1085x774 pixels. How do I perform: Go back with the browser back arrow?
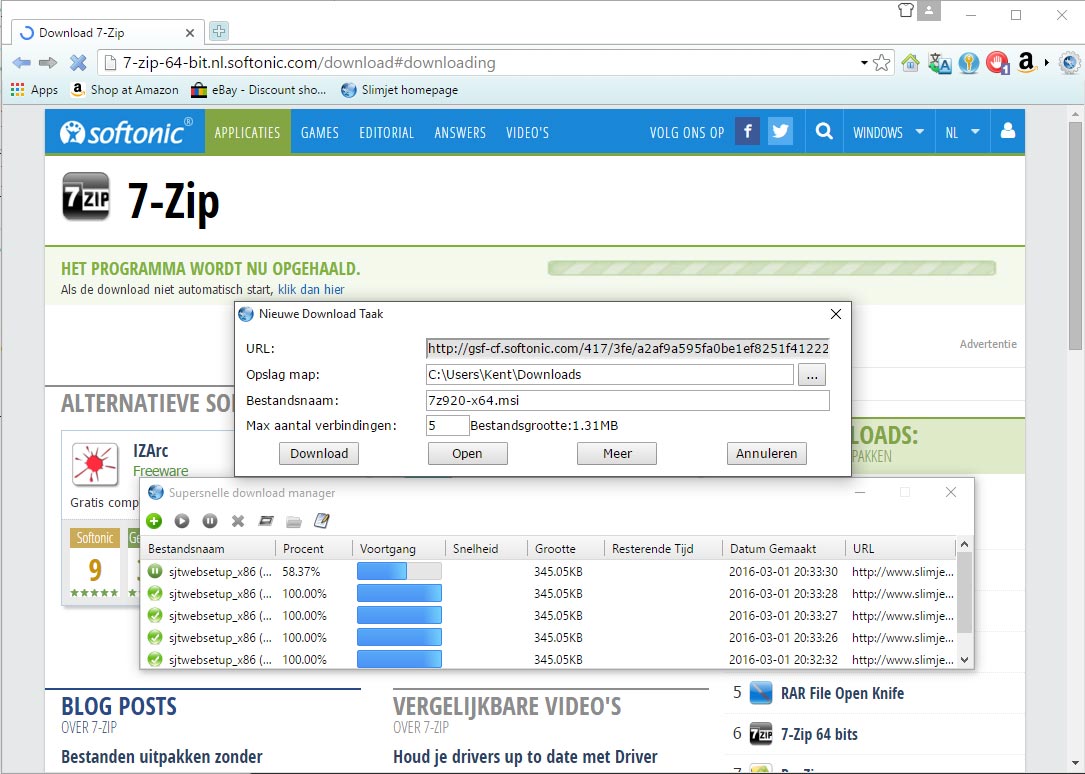point(21,63)
